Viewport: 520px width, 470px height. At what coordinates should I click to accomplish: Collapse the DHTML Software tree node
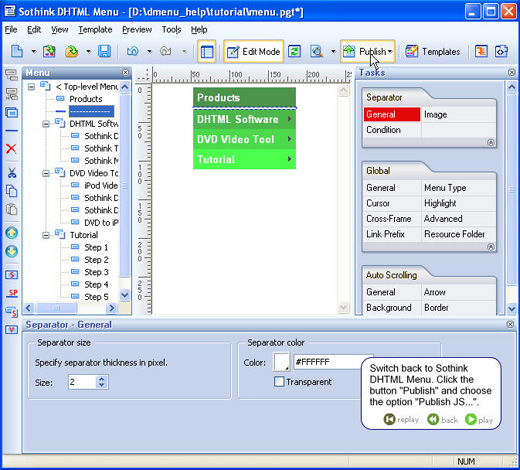pos(46,124)
